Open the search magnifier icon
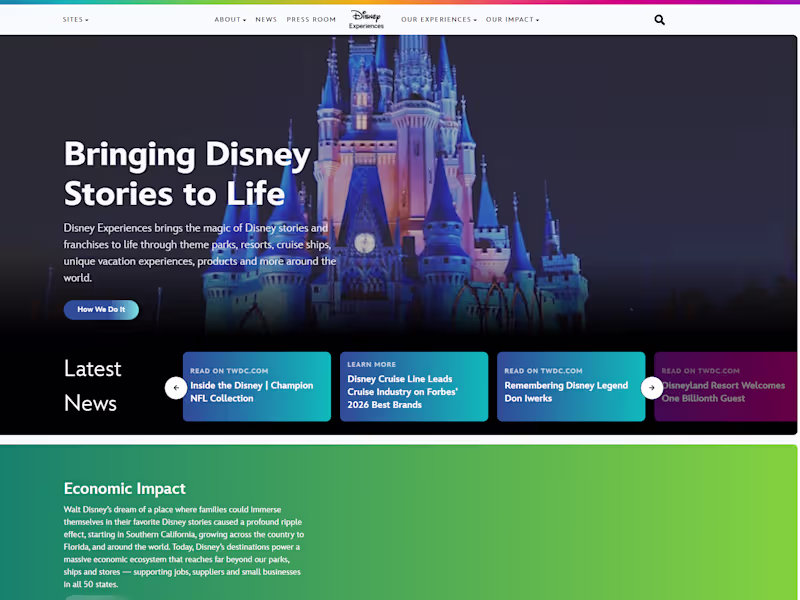The image size is (800, 600). 659,20
